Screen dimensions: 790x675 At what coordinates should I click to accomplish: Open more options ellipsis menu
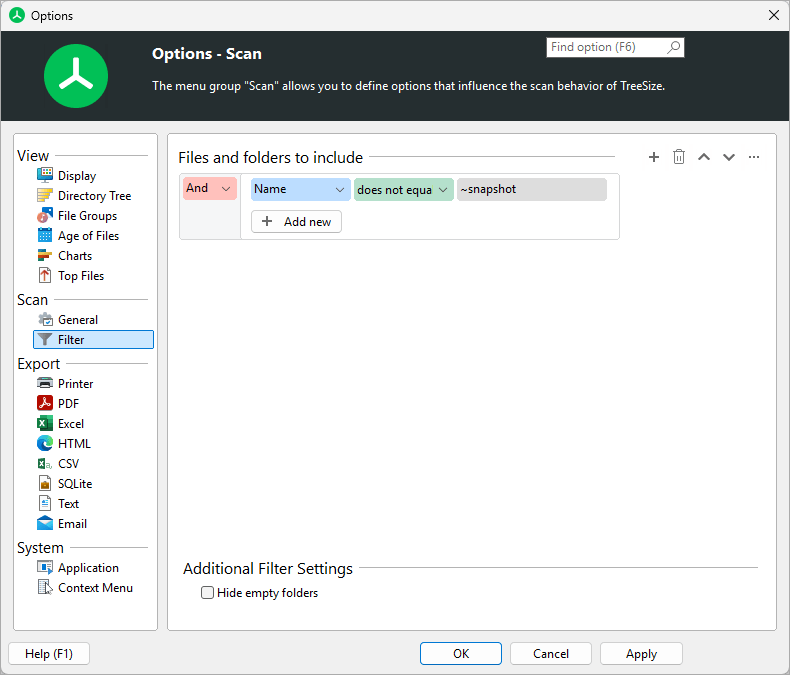(x=754, y=157)
